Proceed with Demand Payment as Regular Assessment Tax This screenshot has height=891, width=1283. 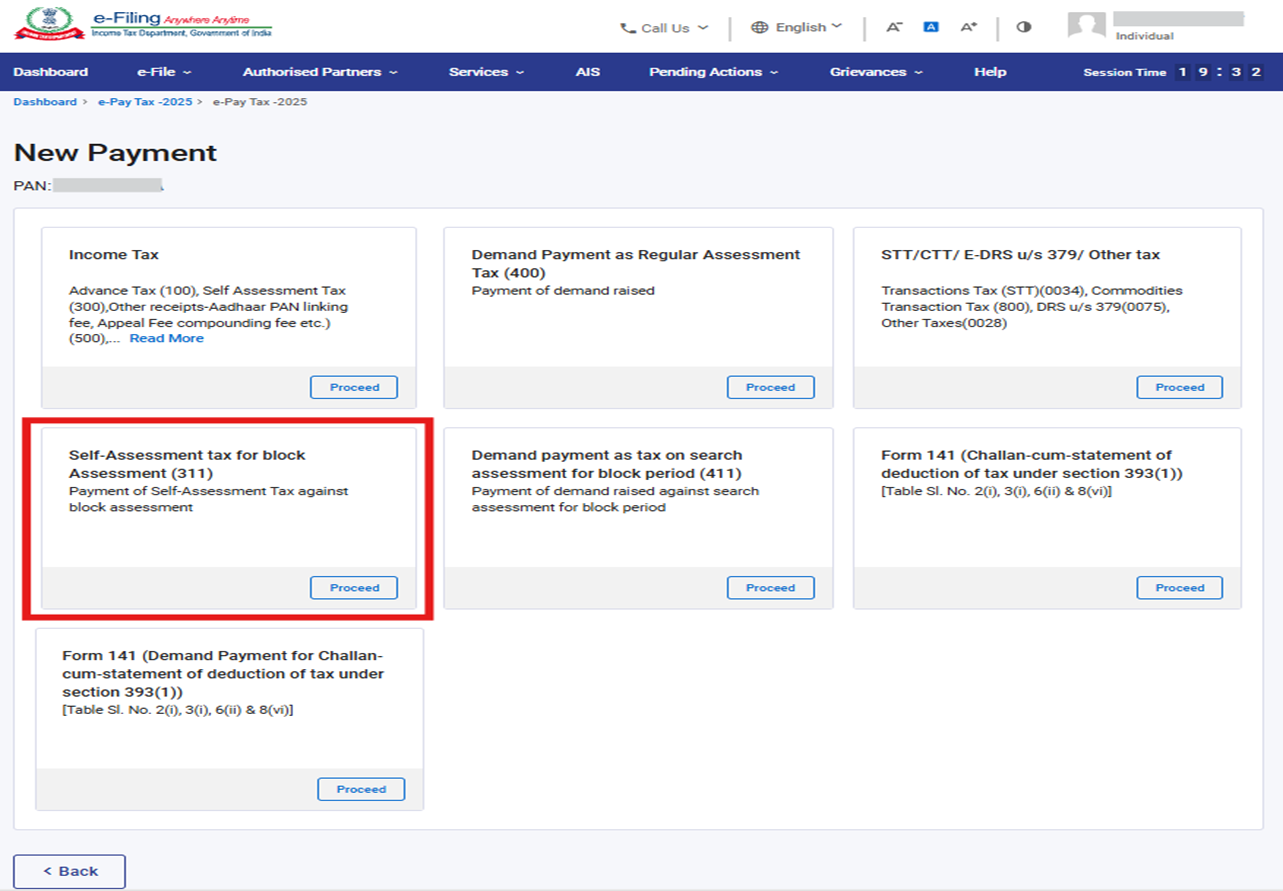coord(770,387)
